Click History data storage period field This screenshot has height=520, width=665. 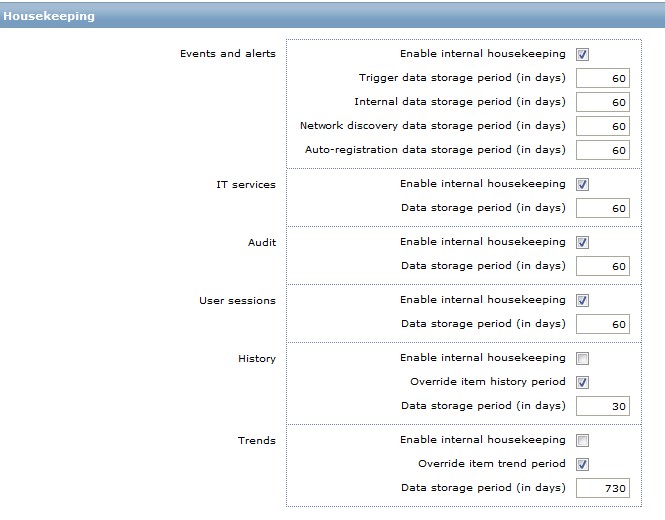tap(603, 407)
